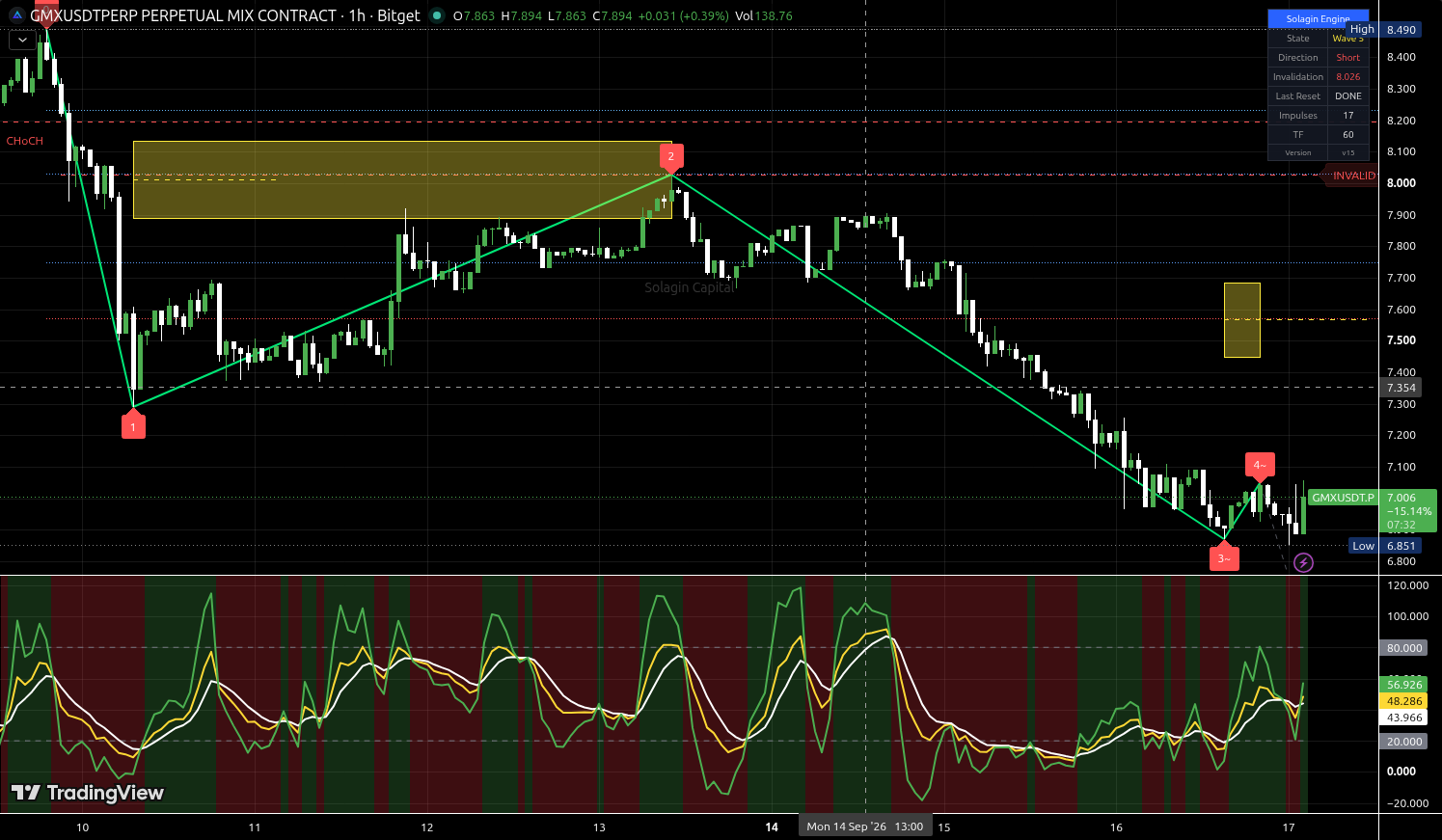Viewport: 1442px width, 840px height.
Task: Click the green 56.926 indicator value
Action: point(1404,685)
